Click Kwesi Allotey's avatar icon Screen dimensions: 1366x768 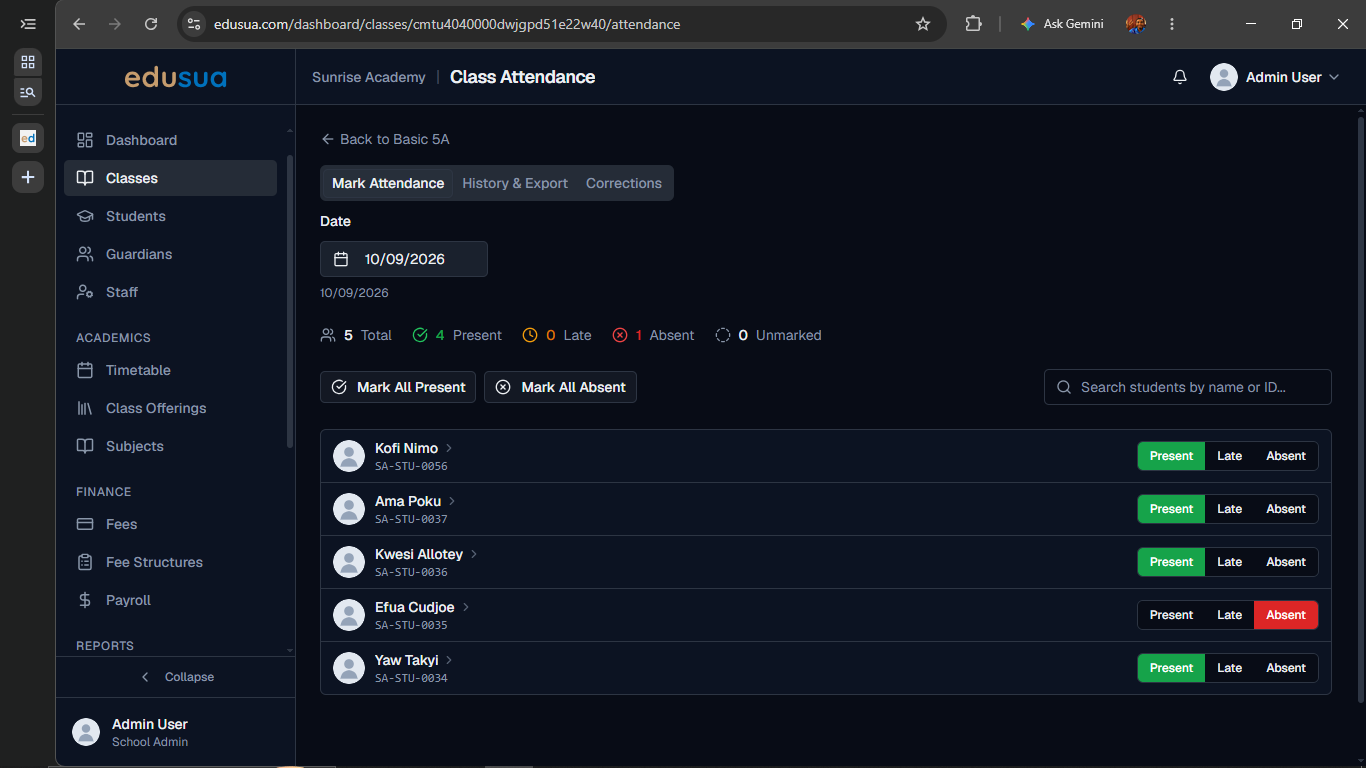click(x=348, y=562)
